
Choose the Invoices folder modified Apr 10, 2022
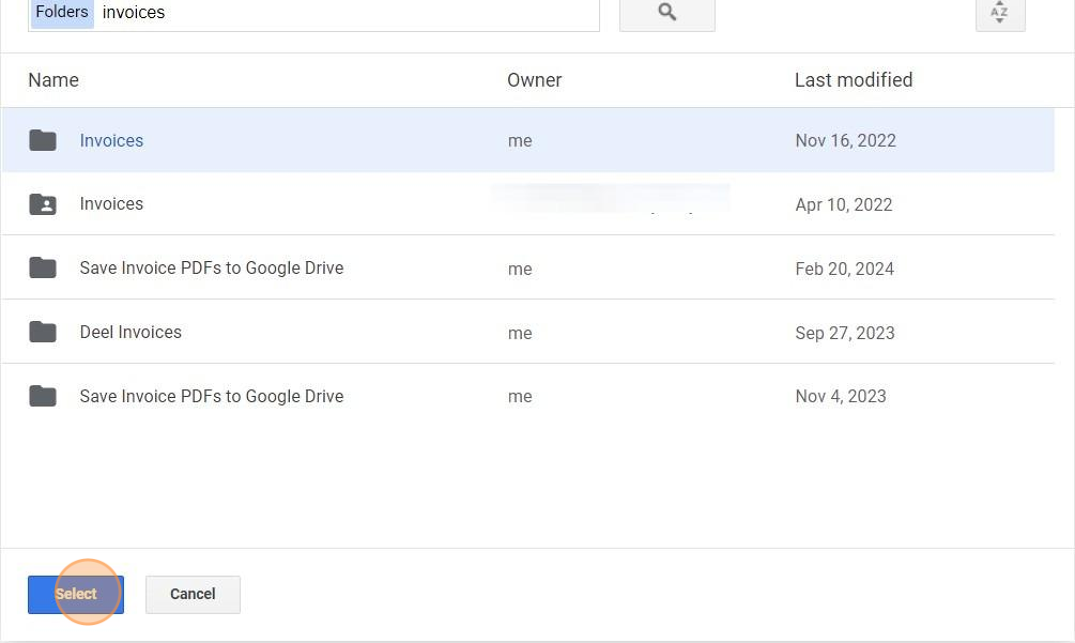tap(111, 204)
